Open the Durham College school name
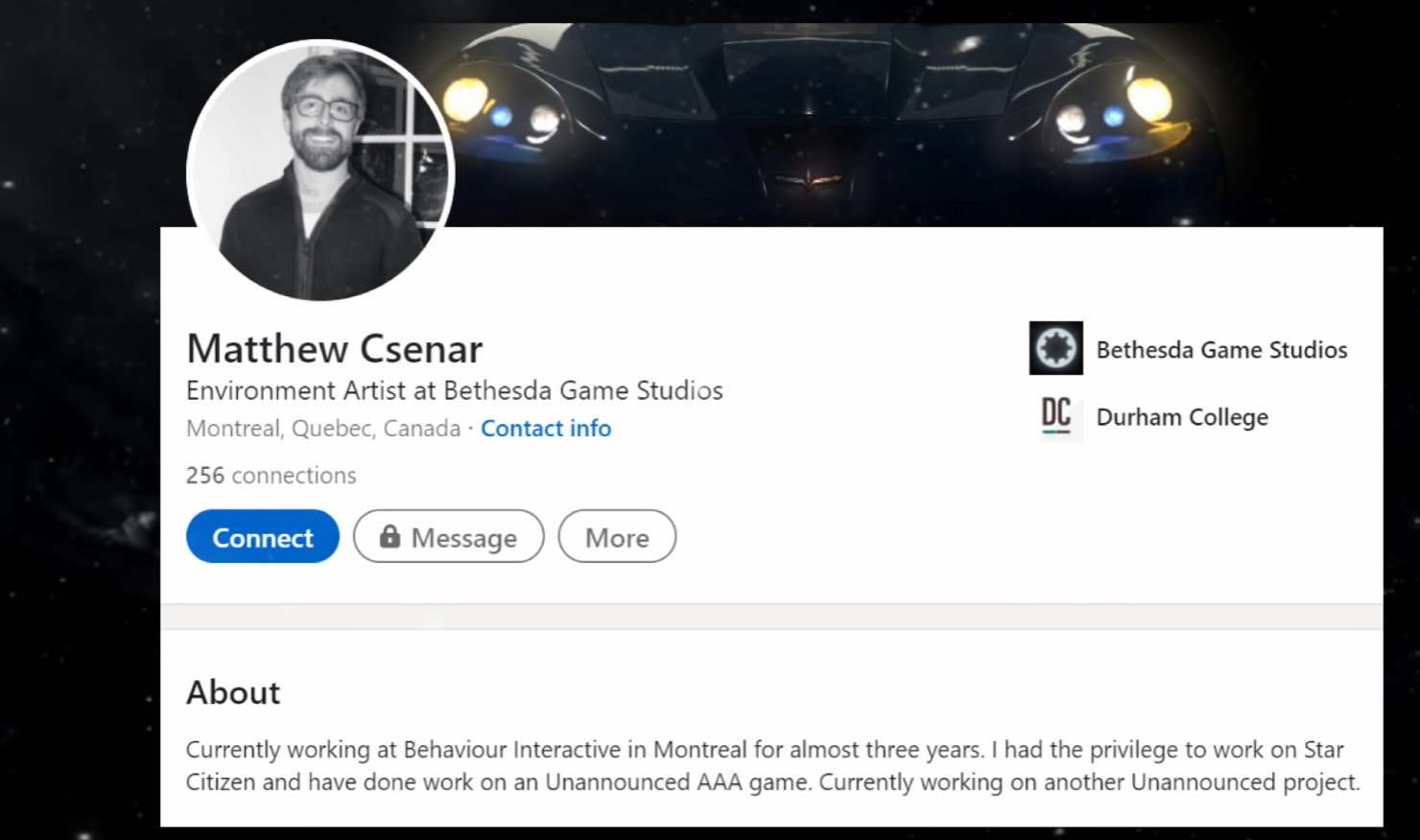The image size is (1420, 840). pos(1182,417)
